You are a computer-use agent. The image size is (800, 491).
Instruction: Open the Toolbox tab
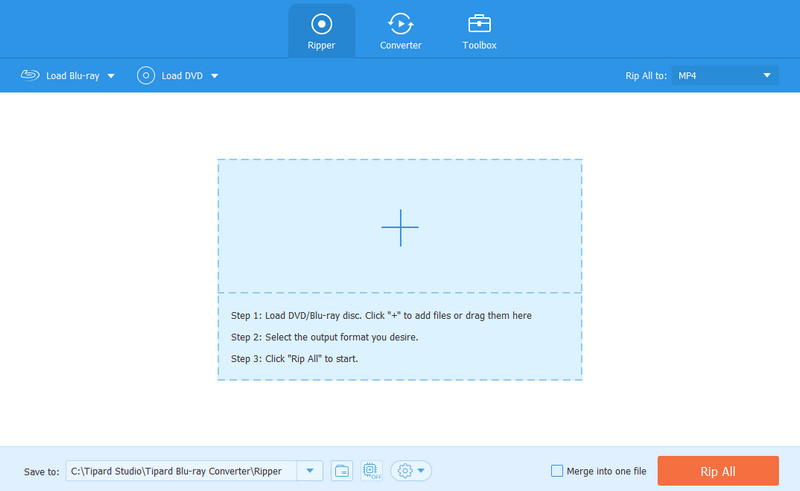[479, 32]
